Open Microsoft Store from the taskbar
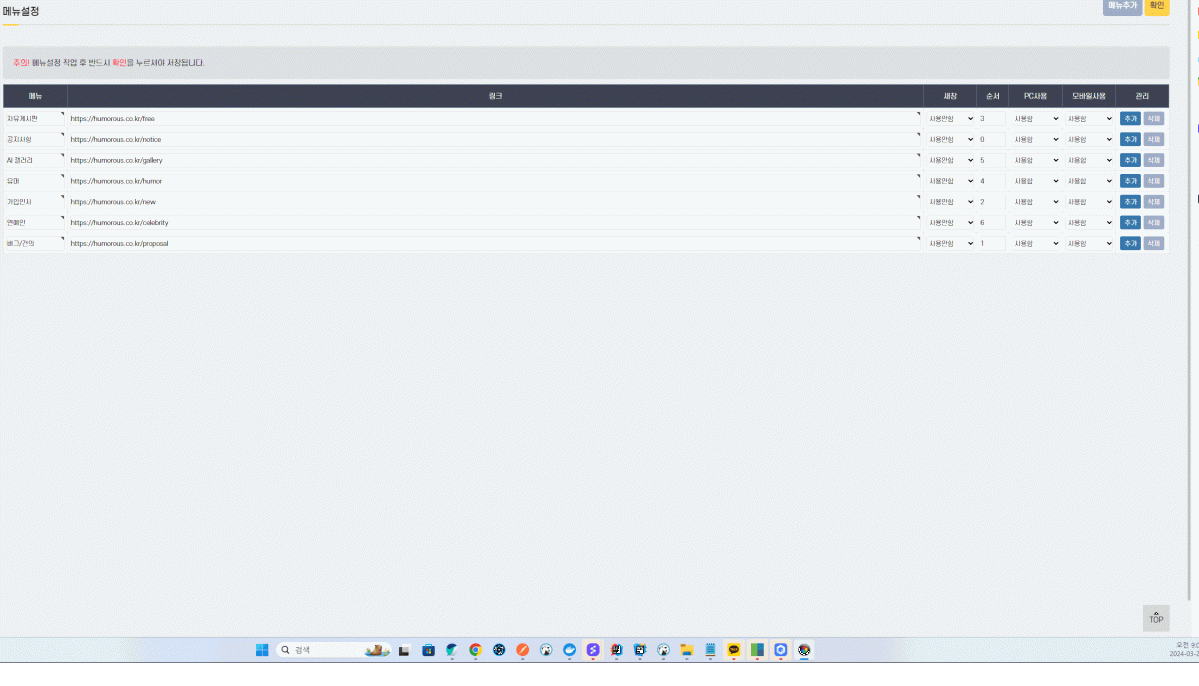The image size is (1199, 686). (x=428, y=650)
